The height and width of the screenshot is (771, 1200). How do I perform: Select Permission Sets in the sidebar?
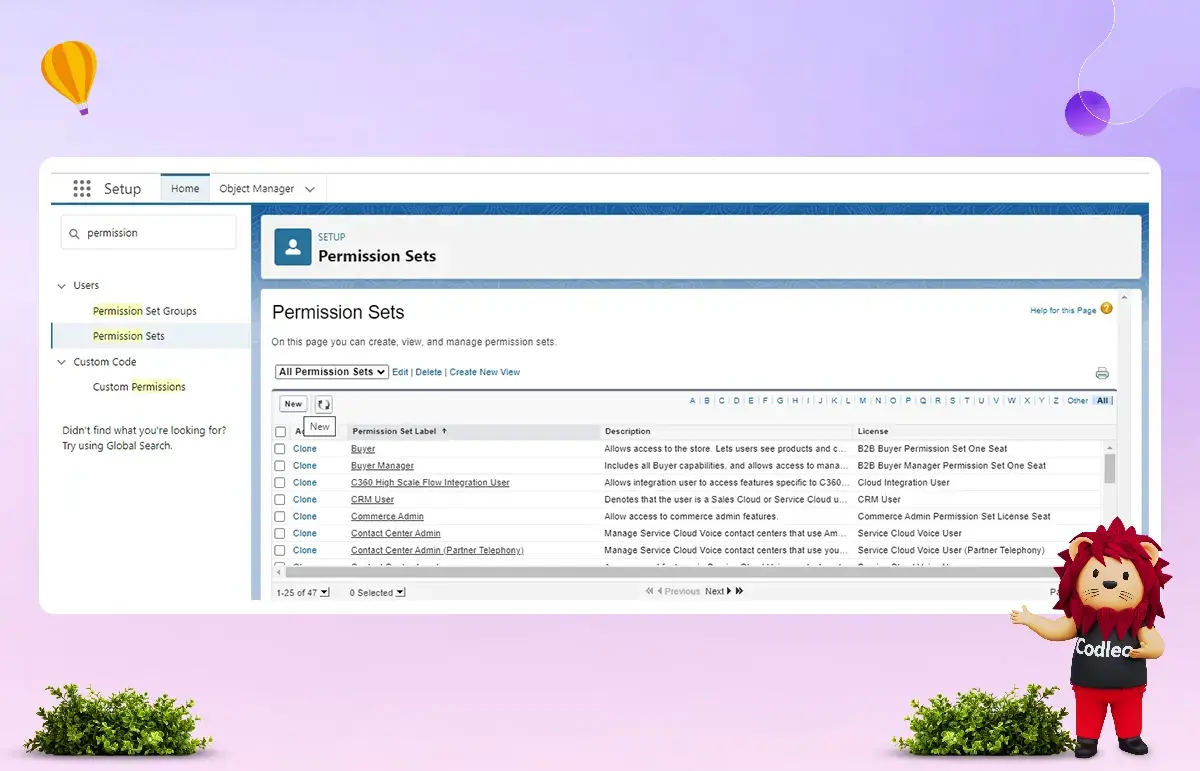coord(129,336)
